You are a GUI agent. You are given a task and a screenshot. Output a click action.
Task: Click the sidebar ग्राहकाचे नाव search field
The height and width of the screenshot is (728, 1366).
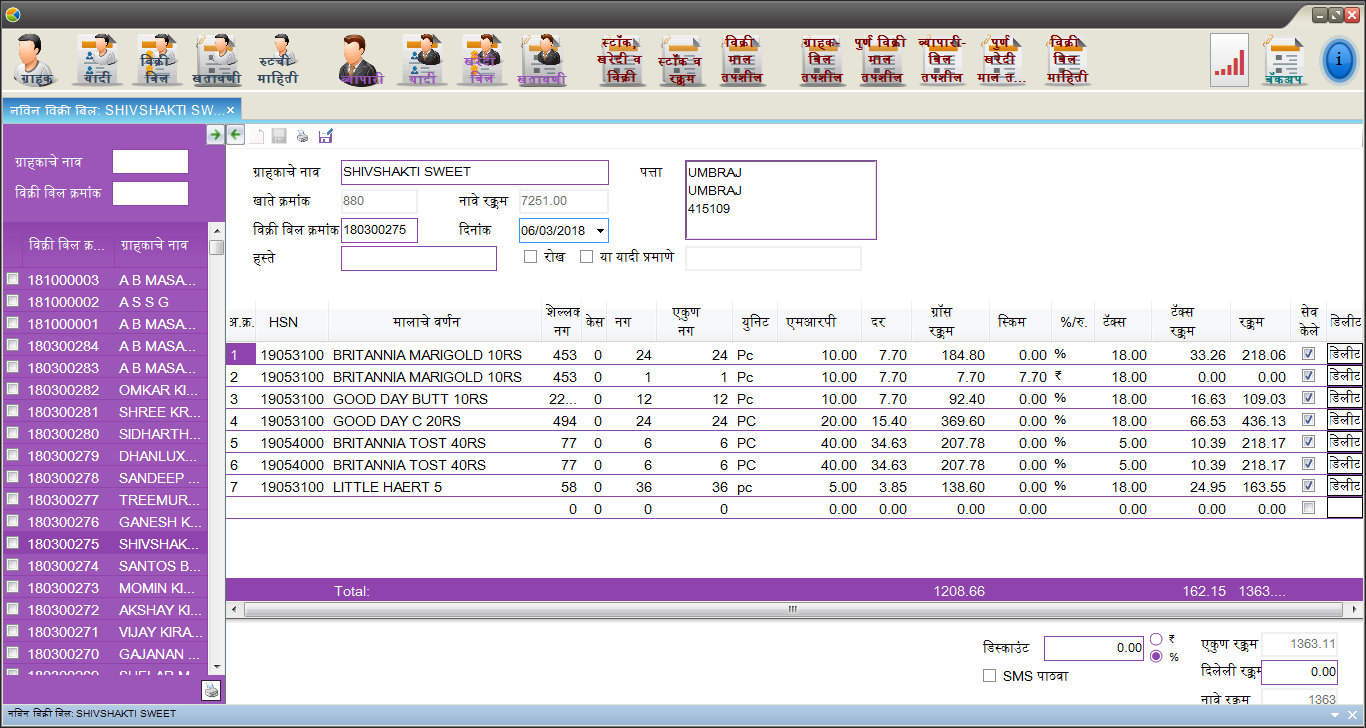[x=150, y=161]
